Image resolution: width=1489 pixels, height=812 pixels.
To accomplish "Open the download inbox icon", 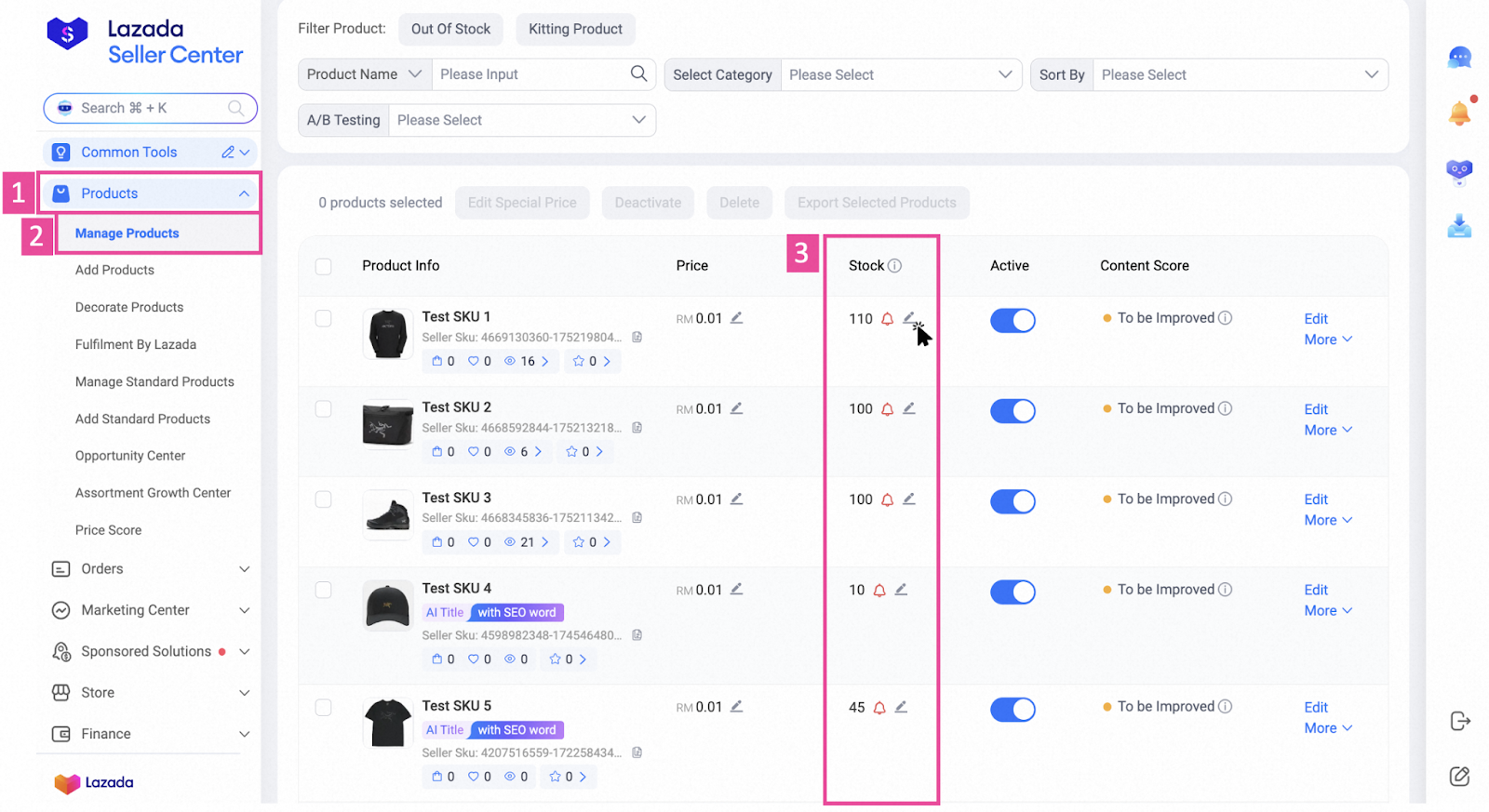I will (1459, 226).
